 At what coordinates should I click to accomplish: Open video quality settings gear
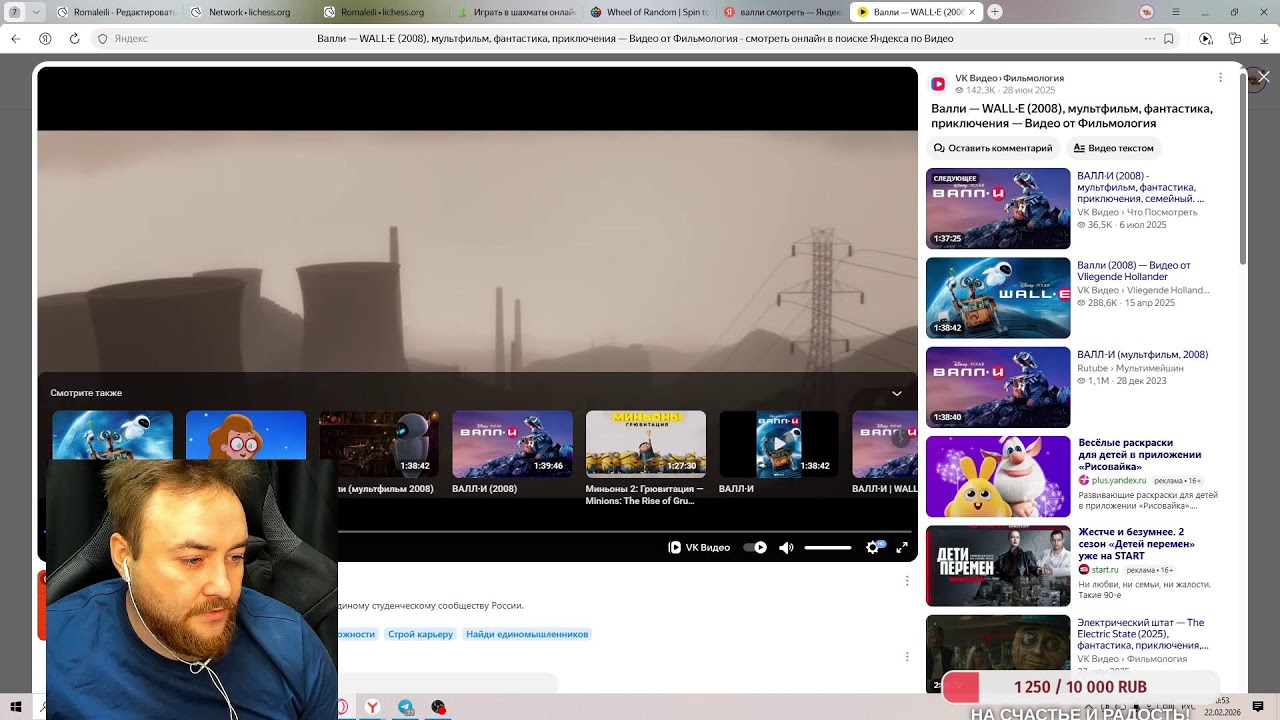(x=873, y=548)
